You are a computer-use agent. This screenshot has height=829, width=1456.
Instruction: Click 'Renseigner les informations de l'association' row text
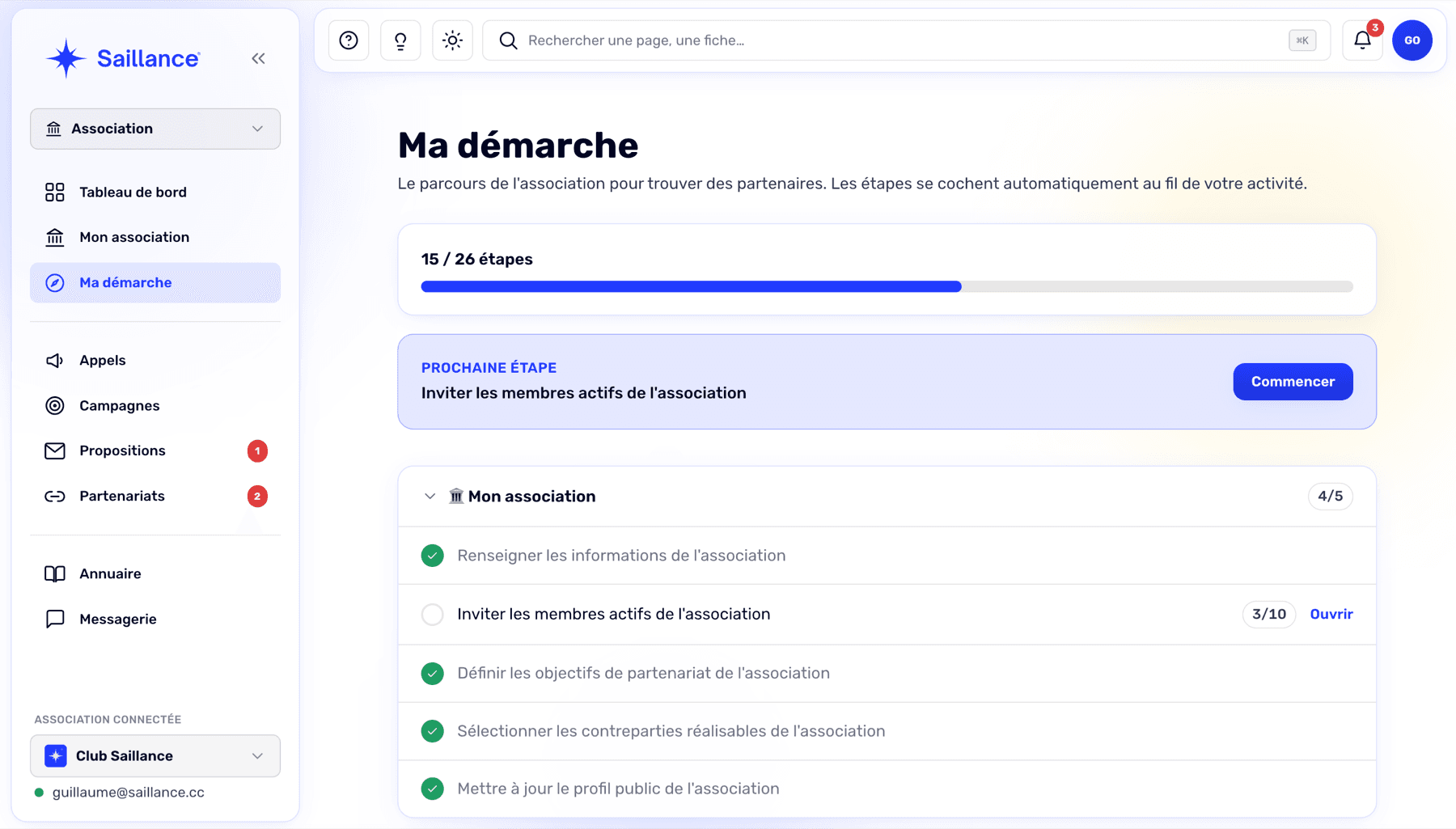point(621,556)
